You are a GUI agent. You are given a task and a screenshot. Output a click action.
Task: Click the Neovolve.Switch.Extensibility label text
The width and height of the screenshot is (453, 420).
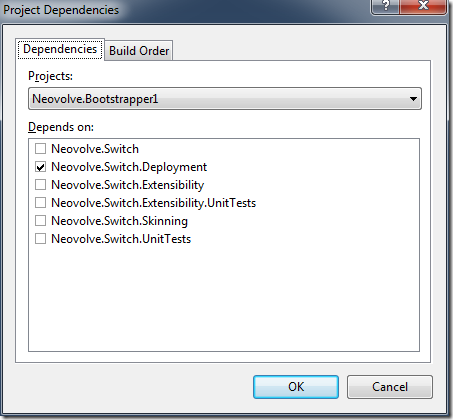(x=128, y=185)
